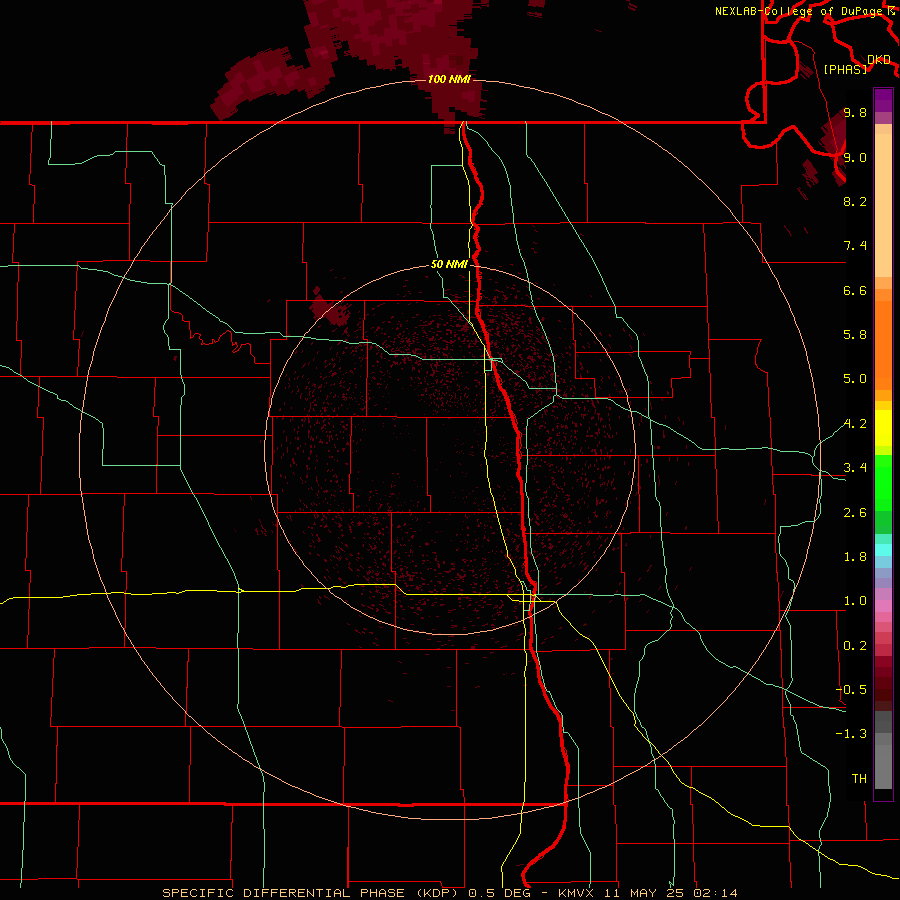
Task: Click the 100 NMI range ring label
Action: [x=449, y=79]
